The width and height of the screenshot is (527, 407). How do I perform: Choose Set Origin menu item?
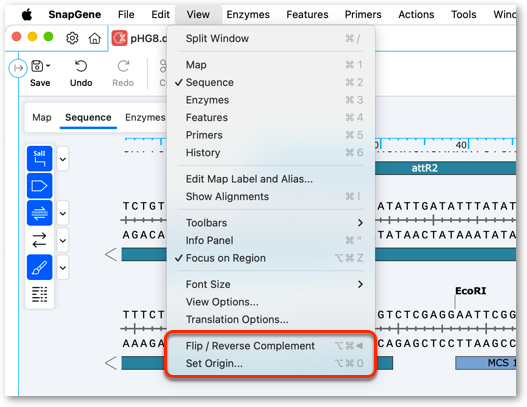271,363
